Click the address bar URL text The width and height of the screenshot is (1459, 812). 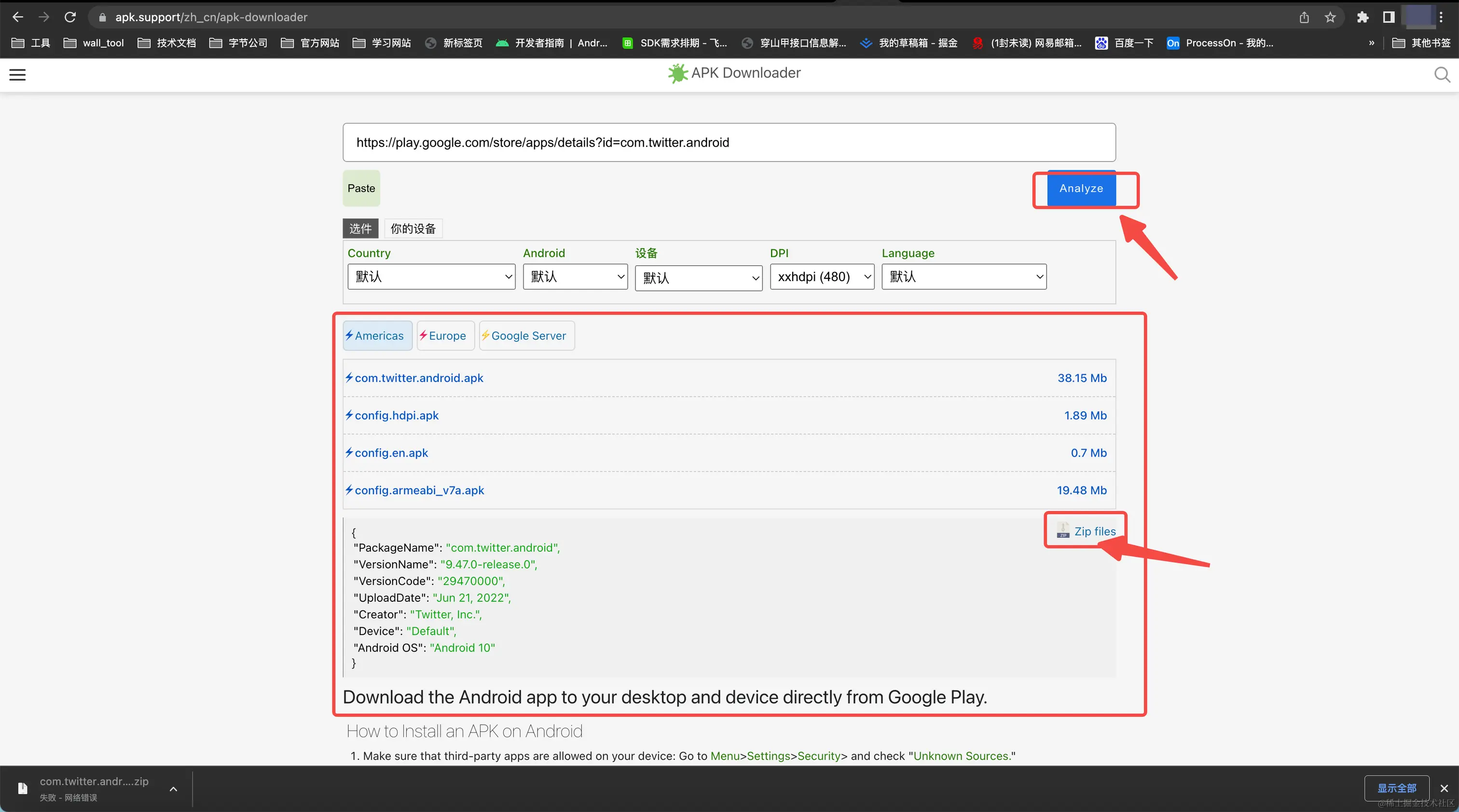(x=211, y=17)
